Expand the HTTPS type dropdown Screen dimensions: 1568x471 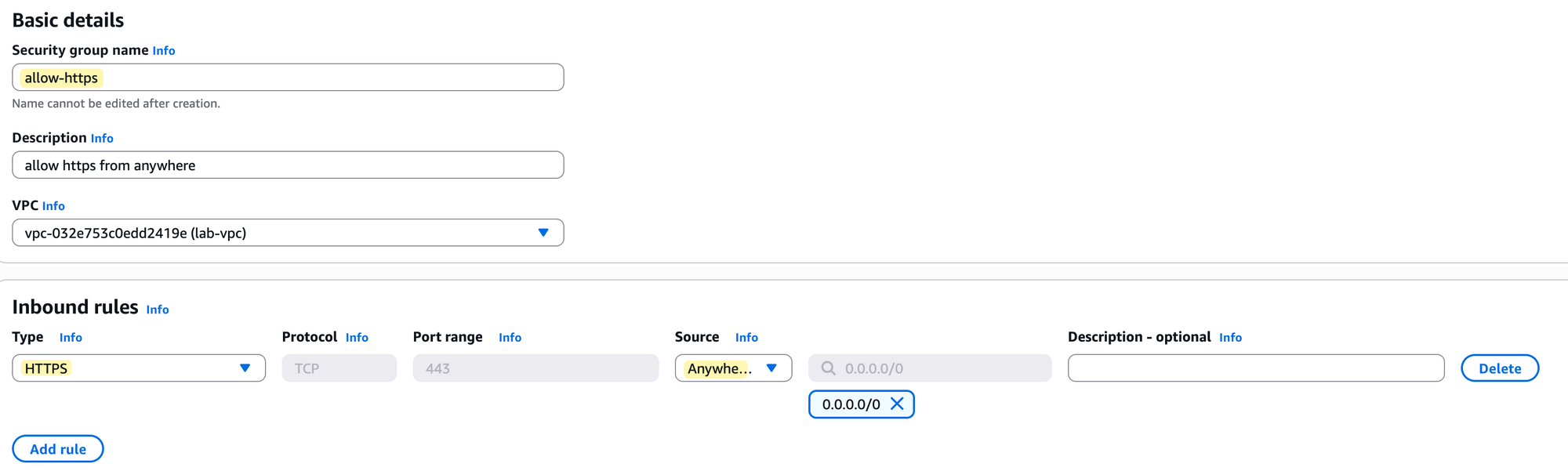[245, 368]
